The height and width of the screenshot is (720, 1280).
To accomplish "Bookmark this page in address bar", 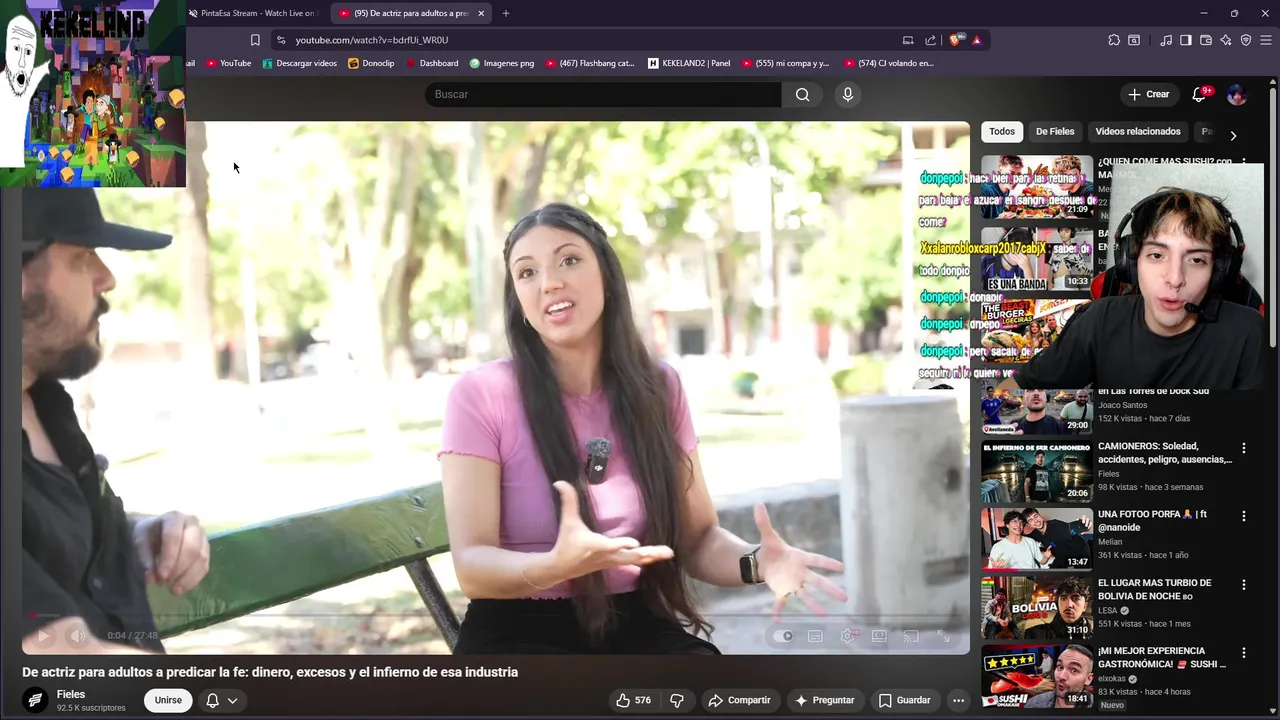I will click(x=255, y=40).
